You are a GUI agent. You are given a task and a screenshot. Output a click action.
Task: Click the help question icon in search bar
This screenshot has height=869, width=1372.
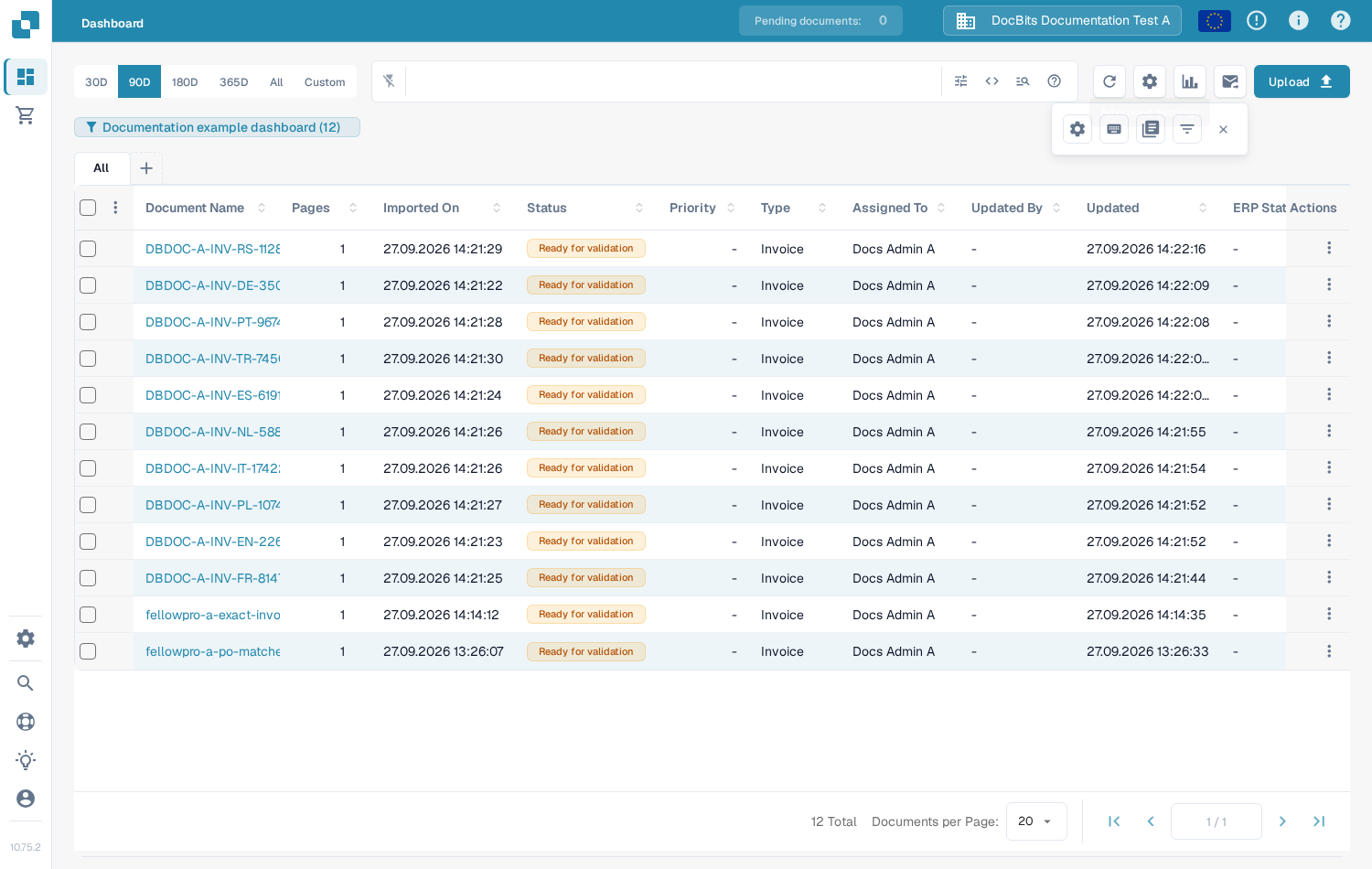[x=1054, y=81]
